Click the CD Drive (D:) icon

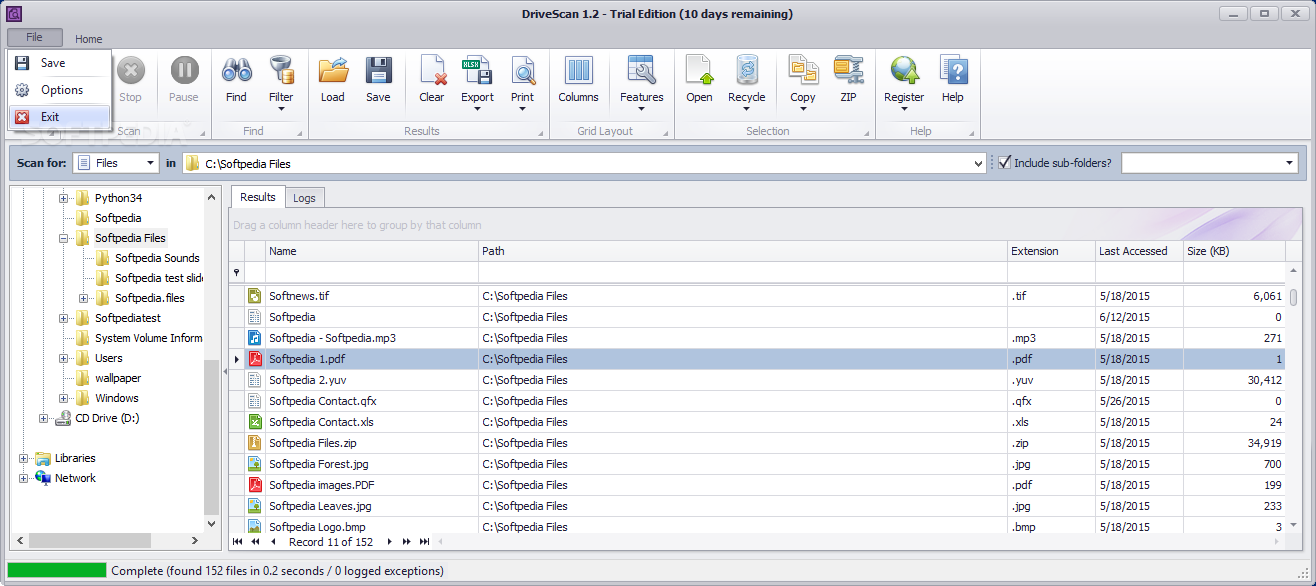[63, 418]
